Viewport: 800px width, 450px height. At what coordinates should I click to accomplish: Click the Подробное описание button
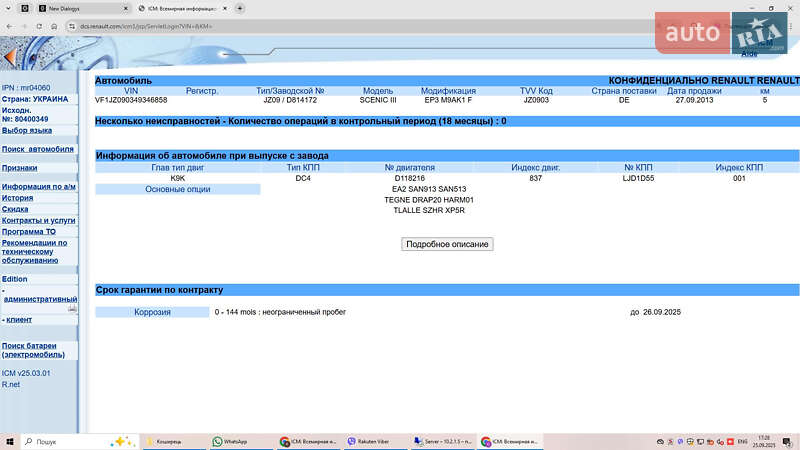(447, 244)
